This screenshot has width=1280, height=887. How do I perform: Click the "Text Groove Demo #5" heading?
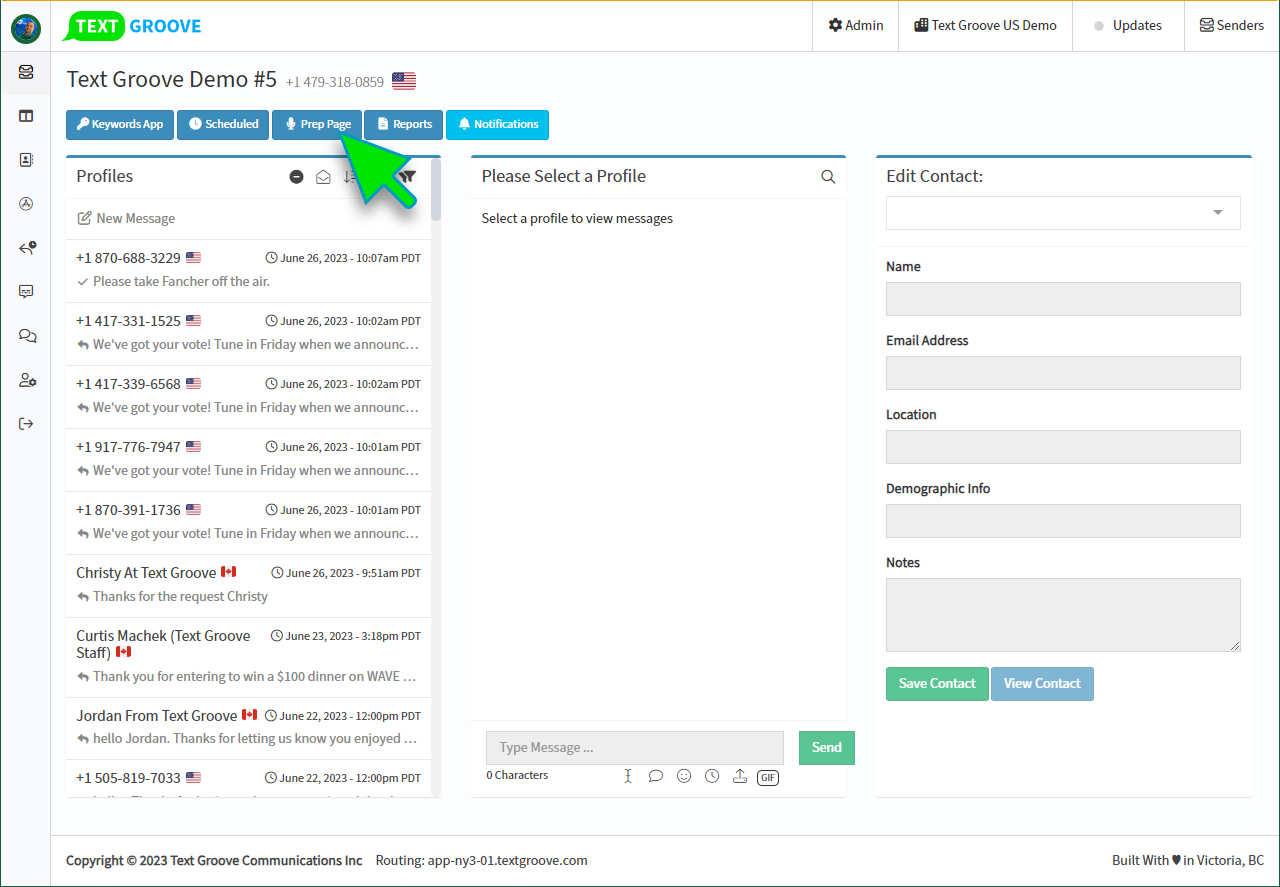pyautogui.click(x=171, y=79)
